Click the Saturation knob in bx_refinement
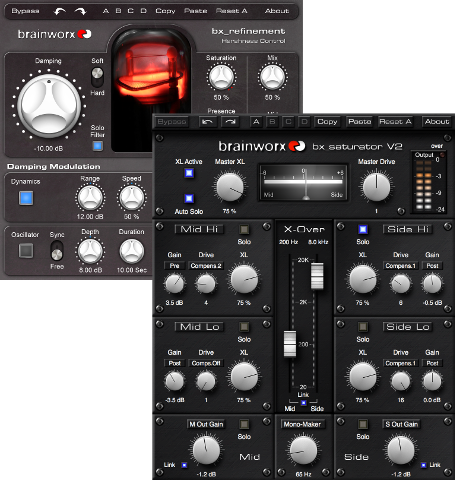The image size is (455, 480). pyautogui.click(x=221, y=77)
